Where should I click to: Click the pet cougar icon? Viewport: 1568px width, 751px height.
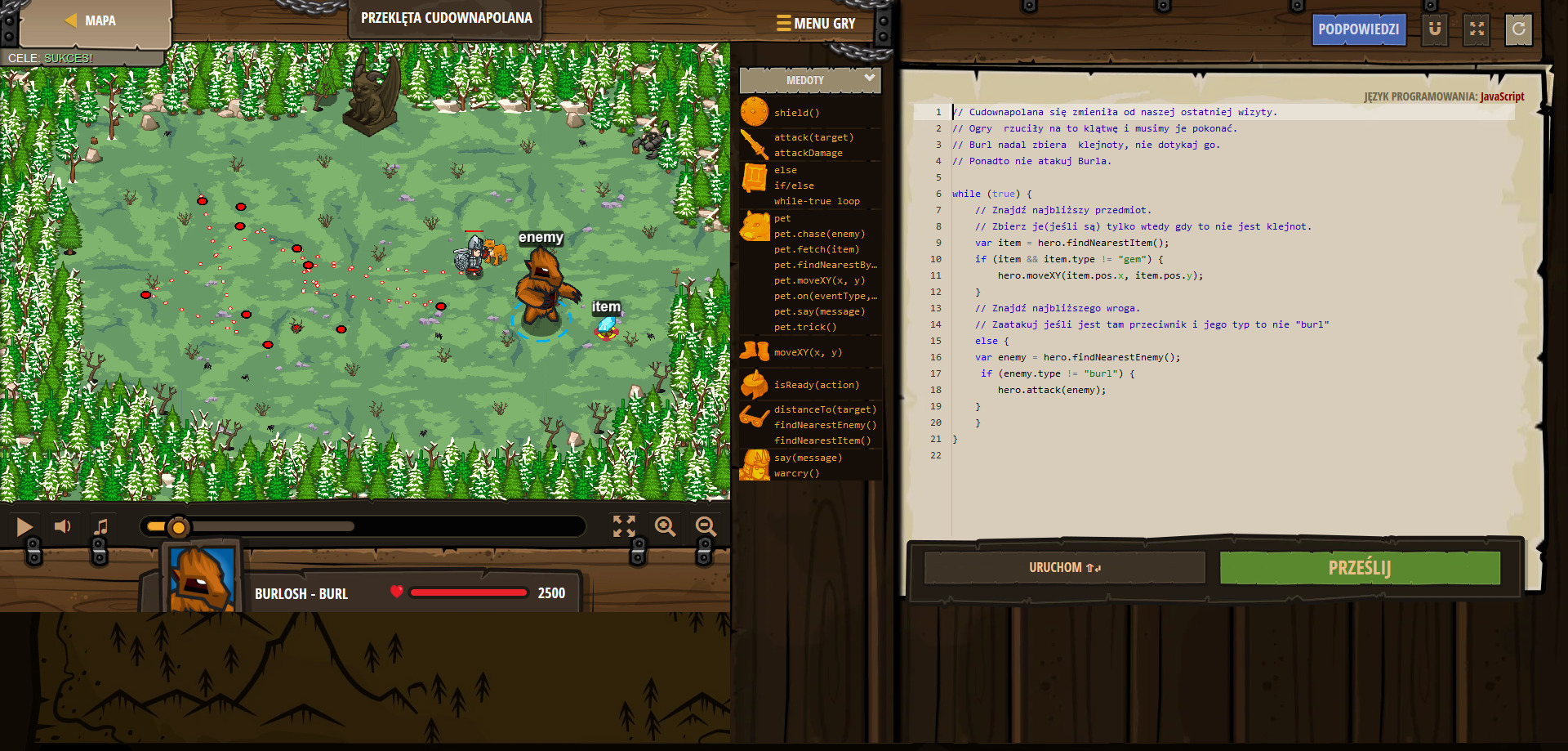tap(755, 226)
